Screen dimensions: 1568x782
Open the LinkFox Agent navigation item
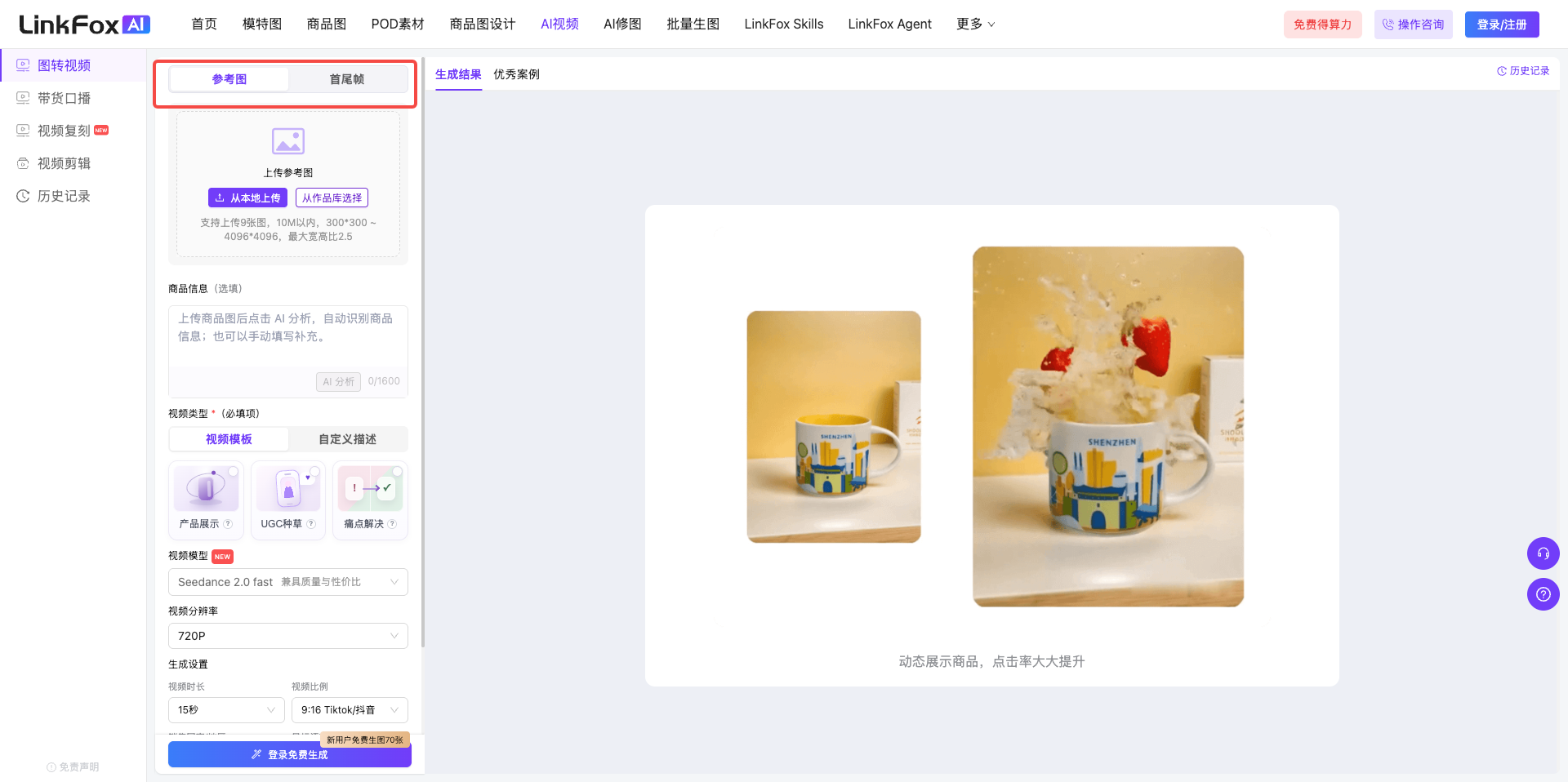tap(890, 24)
